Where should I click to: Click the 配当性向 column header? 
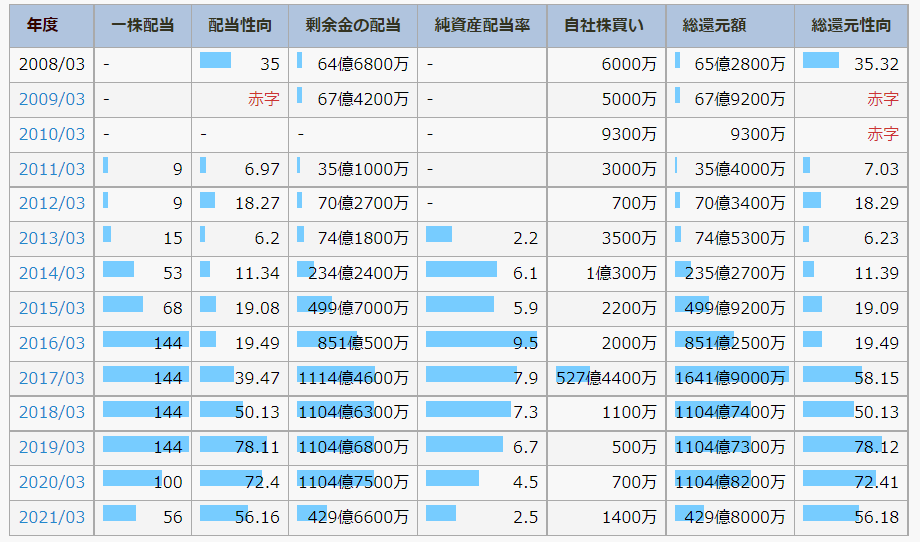[240, 26]
